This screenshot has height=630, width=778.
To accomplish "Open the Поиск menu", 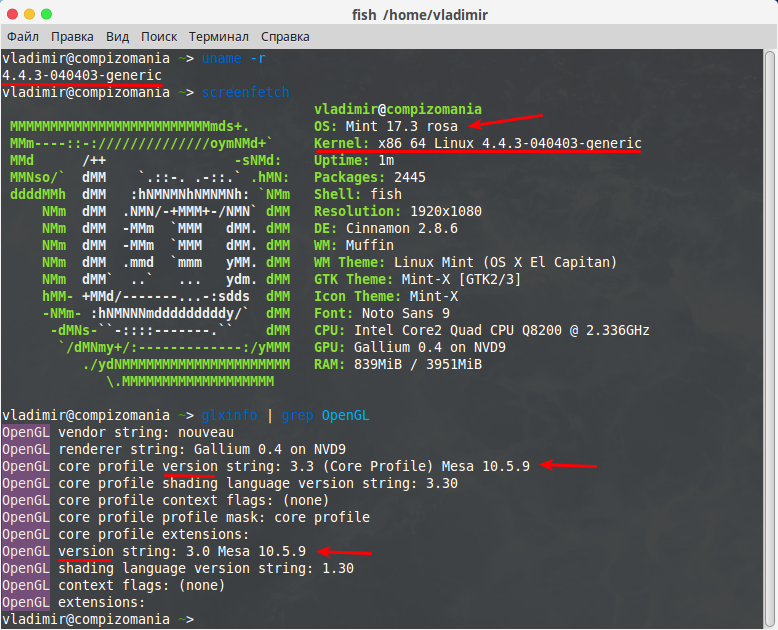I will point(159,37).
